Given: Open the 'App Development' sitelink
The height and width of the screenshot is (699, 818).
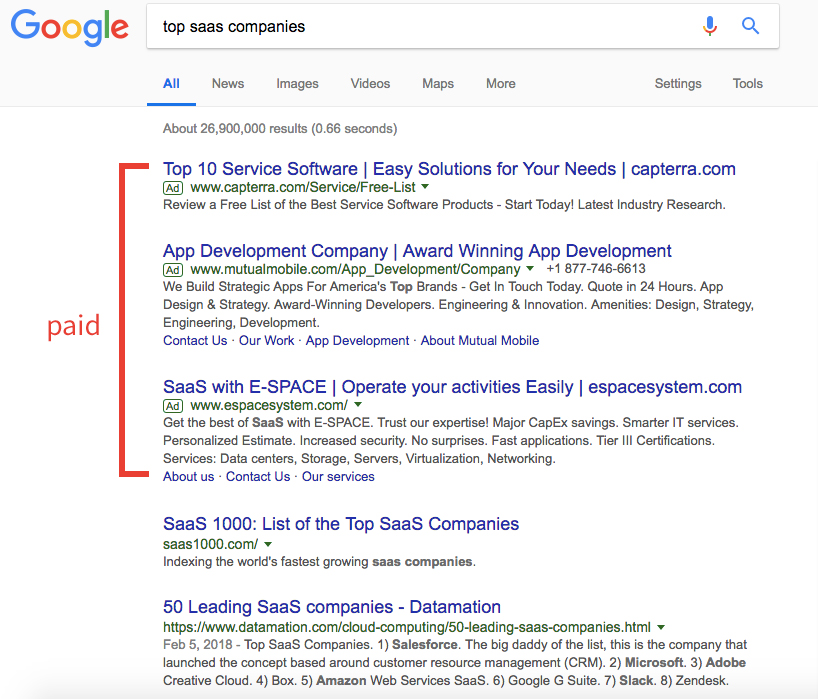Looking at the screenshot, I should pyautogui.click(x=357, y=341).
